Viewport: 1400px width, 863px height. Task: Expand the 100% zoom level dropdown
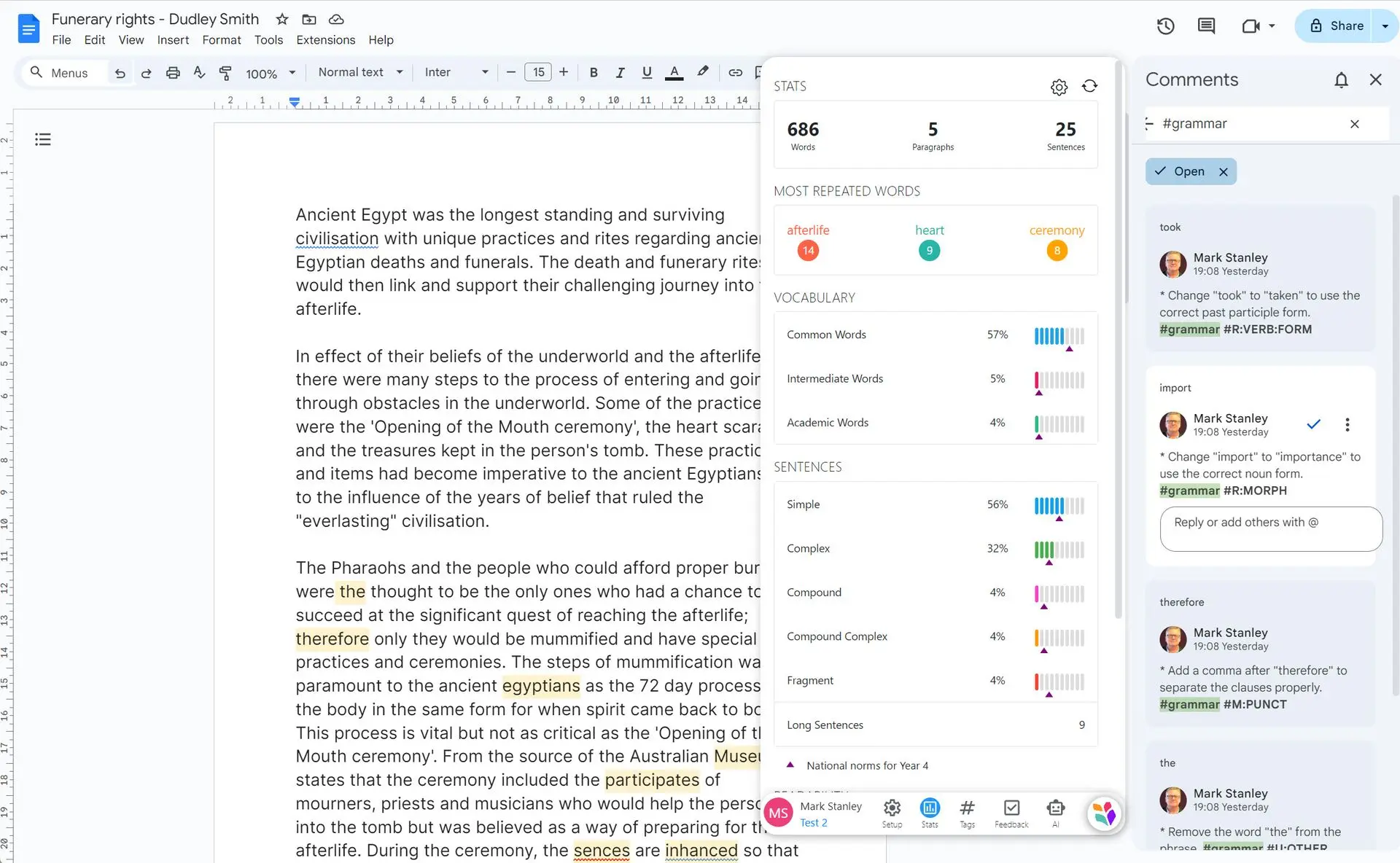(x=270, y=73)
